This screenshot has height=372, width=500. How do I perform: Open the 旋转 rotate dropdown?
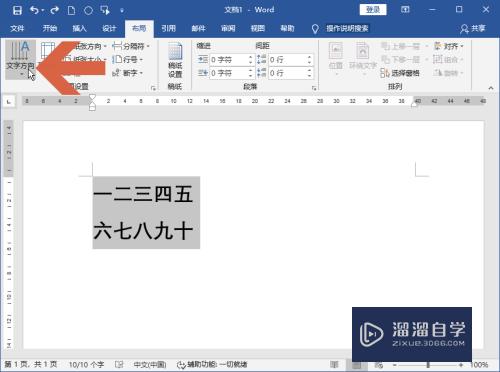pyautogui.click(x=449, y=73)
